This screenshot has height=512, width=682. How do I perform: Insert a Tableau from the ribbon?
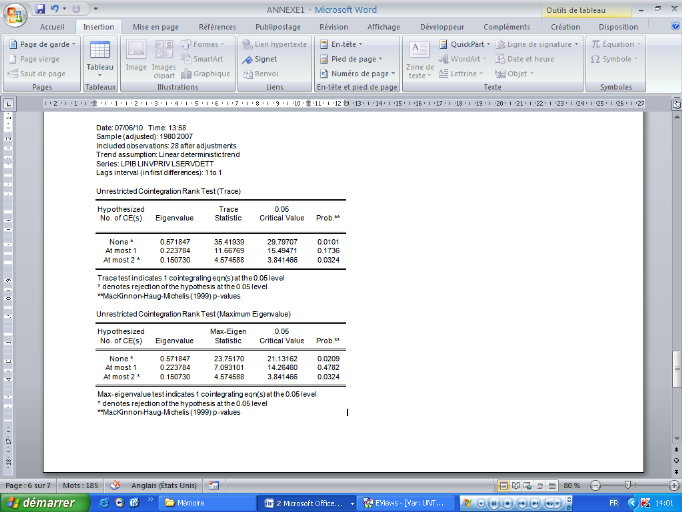[100, 57]
